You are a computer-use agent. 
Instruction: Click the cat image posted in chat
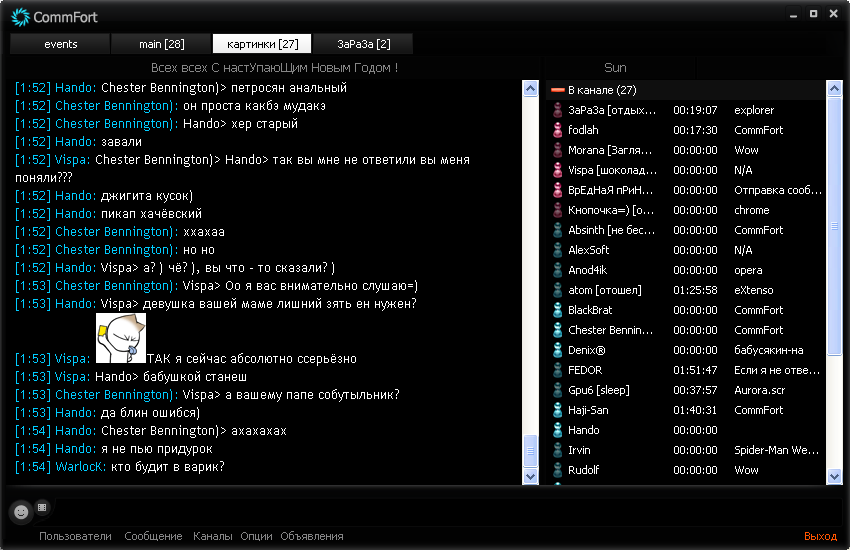click(121, 338)
